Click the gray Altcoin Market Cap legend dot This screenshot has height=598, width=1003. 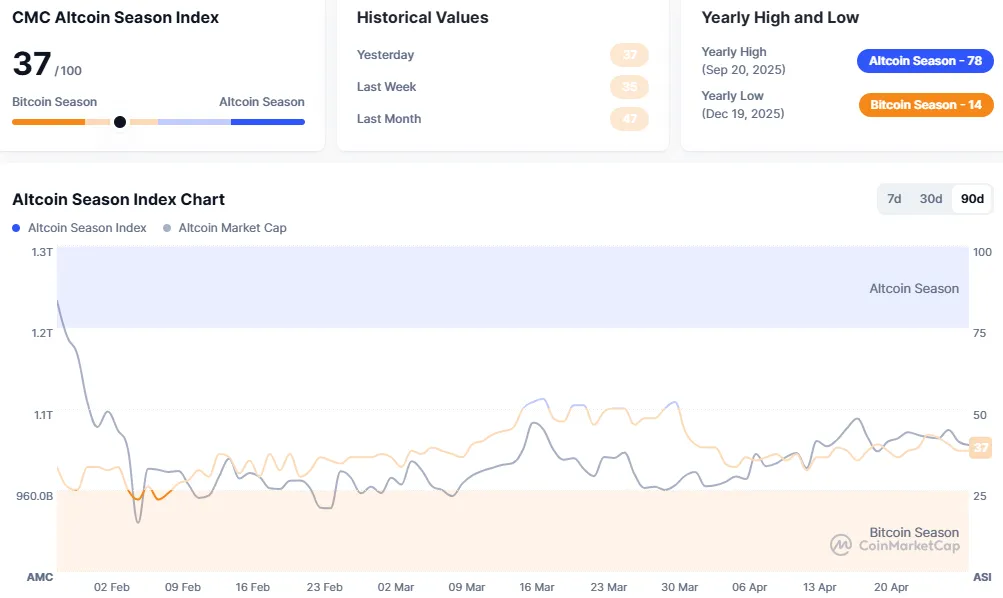[167, 228]
